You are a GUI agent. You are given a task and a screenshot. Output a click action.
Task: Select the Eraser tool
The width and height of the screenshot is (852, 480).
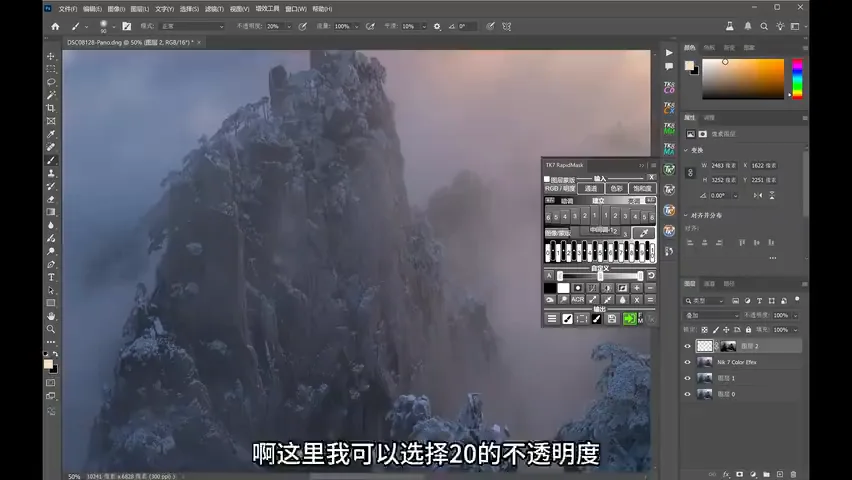coord(51,199)
